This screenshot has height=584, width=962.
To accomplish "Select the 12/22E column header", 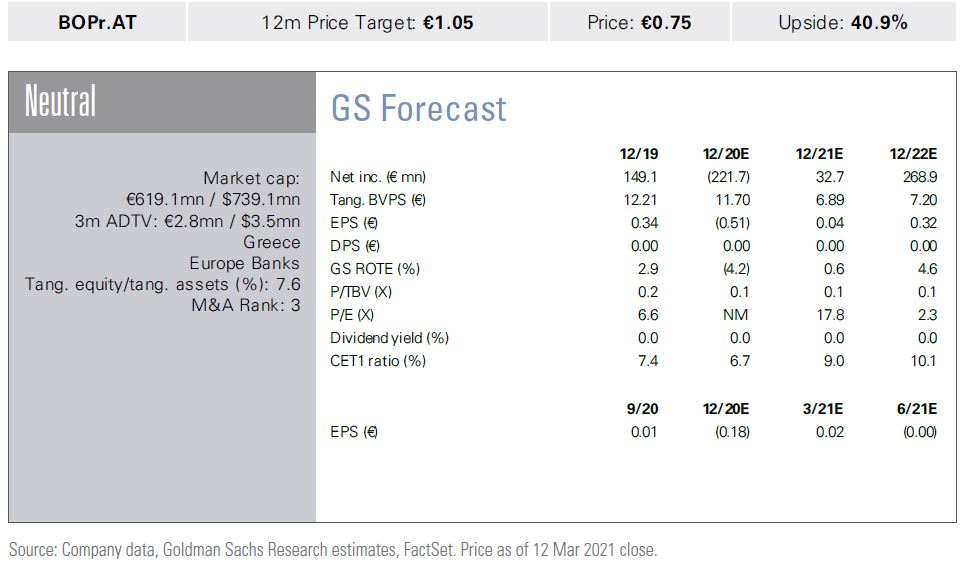I will (912, 153).
